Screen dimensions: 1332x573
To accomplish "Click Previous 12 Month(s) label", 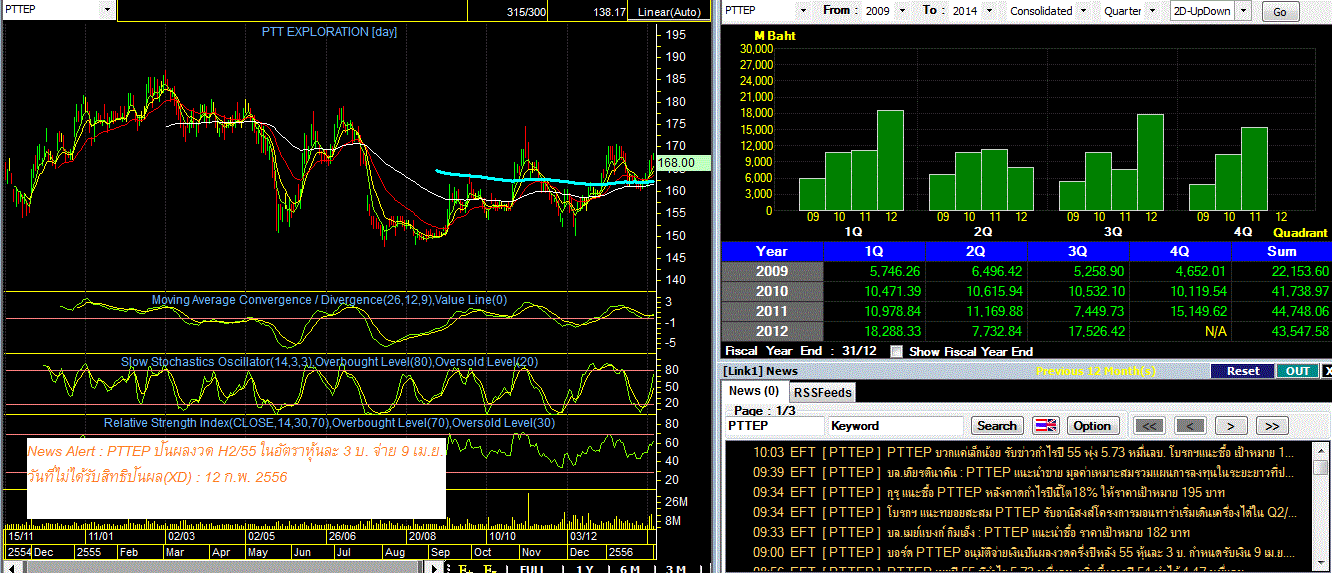I will tap(1096, 371).
